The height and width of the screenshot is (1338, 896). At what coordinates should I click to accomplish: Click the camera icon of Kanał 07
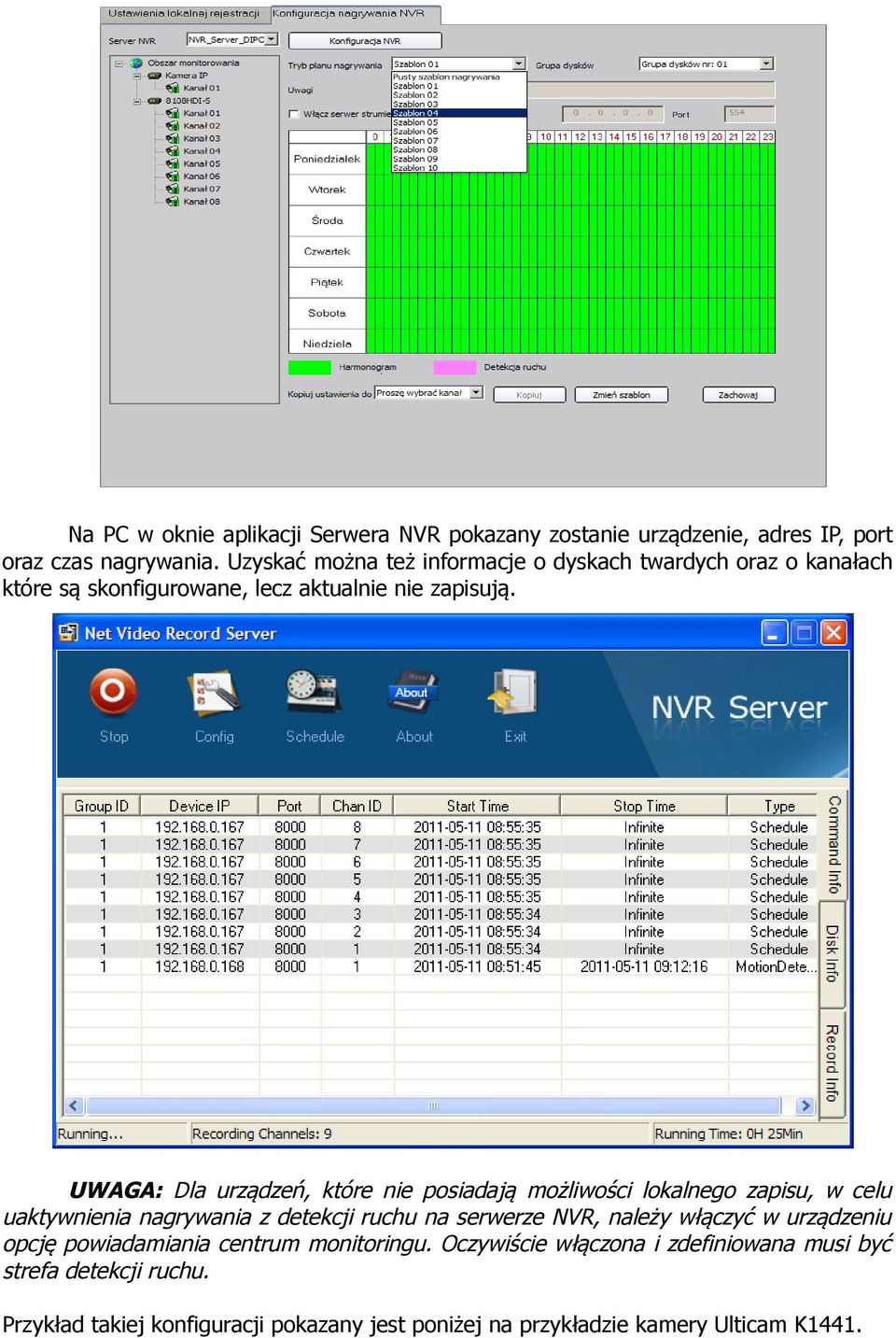(172, 190)
